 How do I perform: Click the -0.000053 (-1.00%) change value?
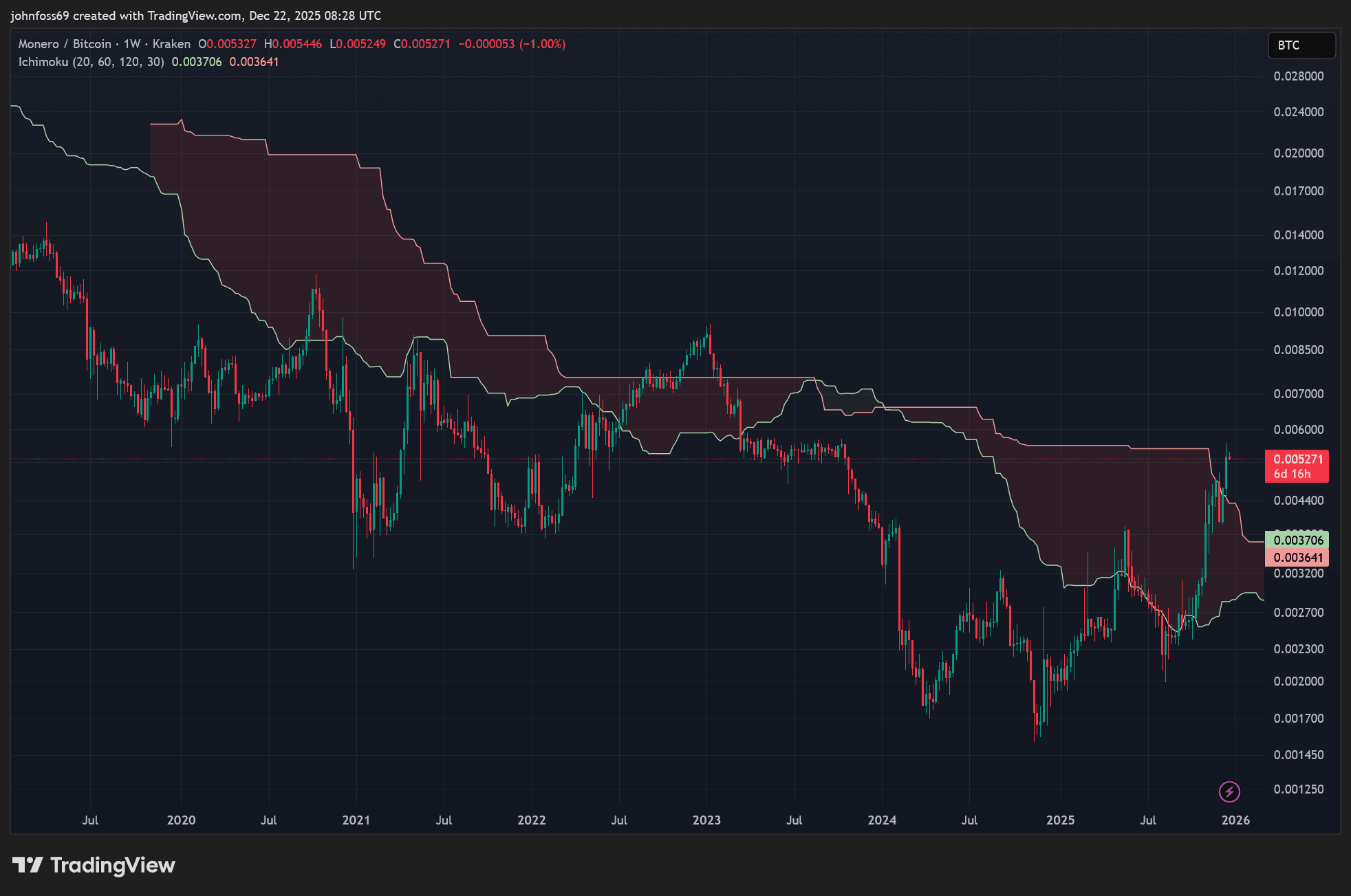512,44
